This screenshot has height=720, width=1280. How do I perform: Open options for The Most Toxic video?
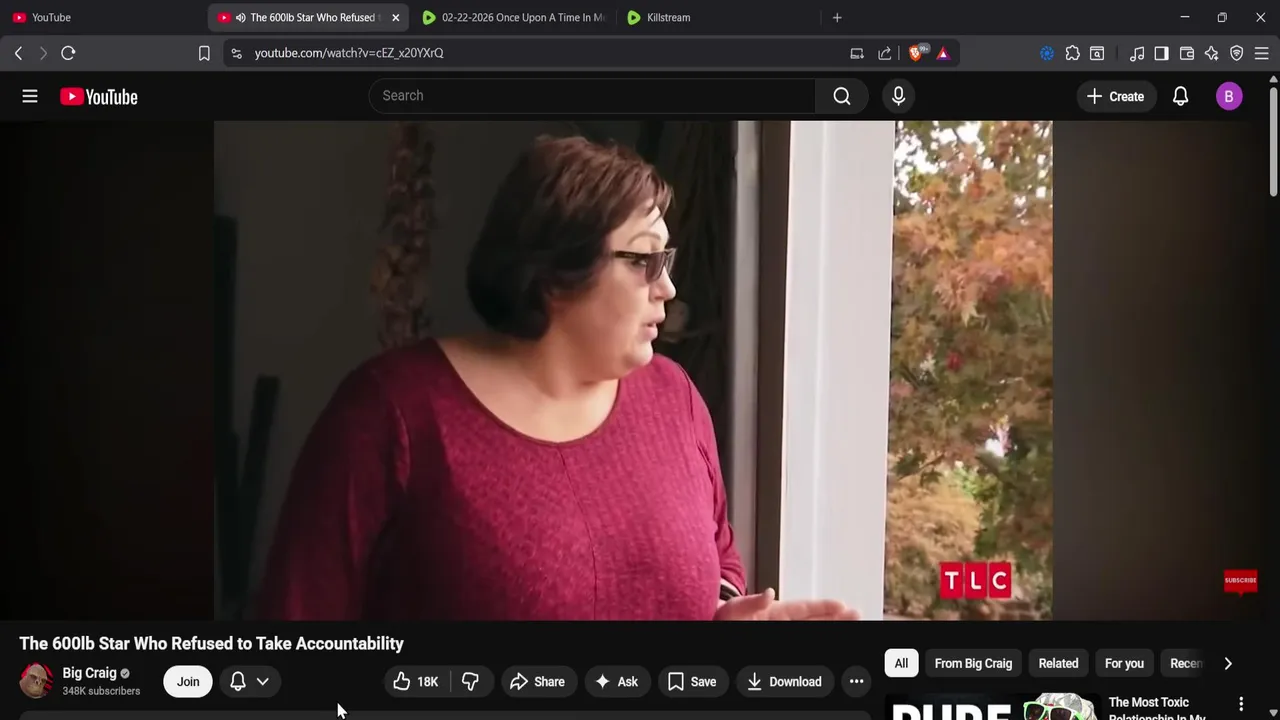[1241, 704]
